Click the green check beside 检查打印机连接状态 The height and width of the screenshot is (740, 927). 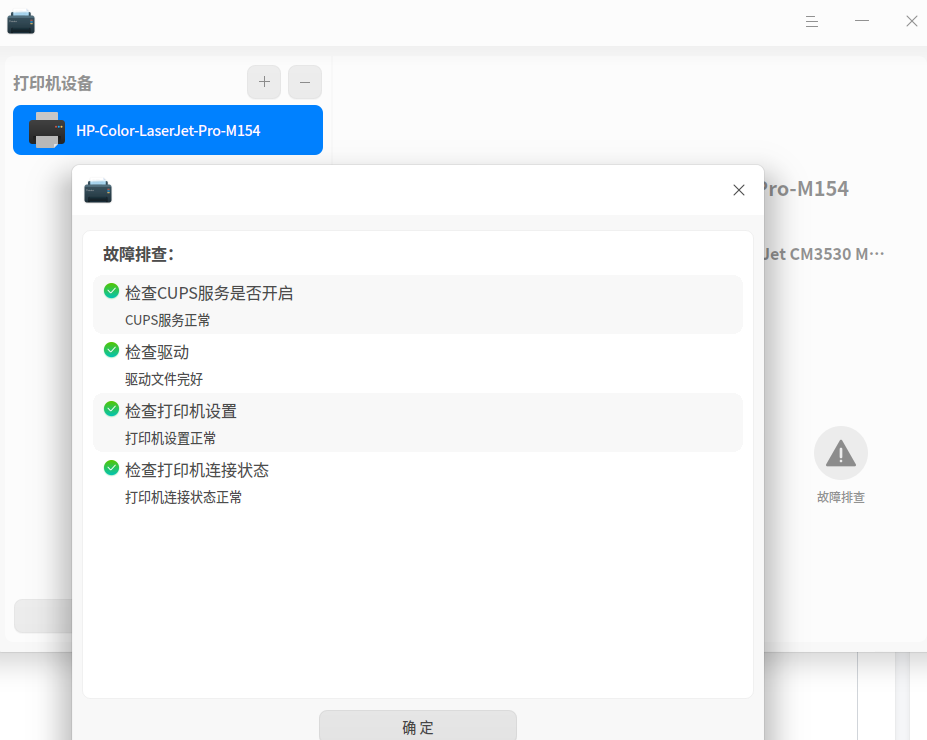111,468
